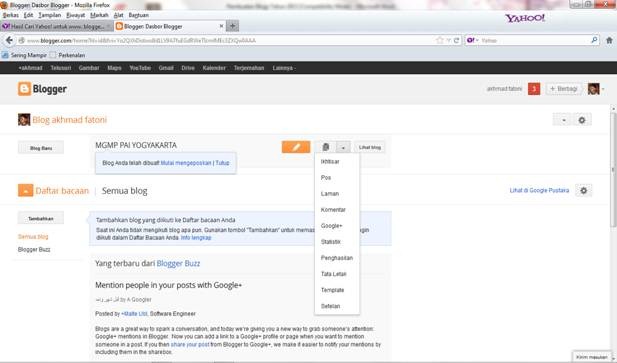
Task: Open the Bantuan menu in Firefox
Action: click(139, 15)
